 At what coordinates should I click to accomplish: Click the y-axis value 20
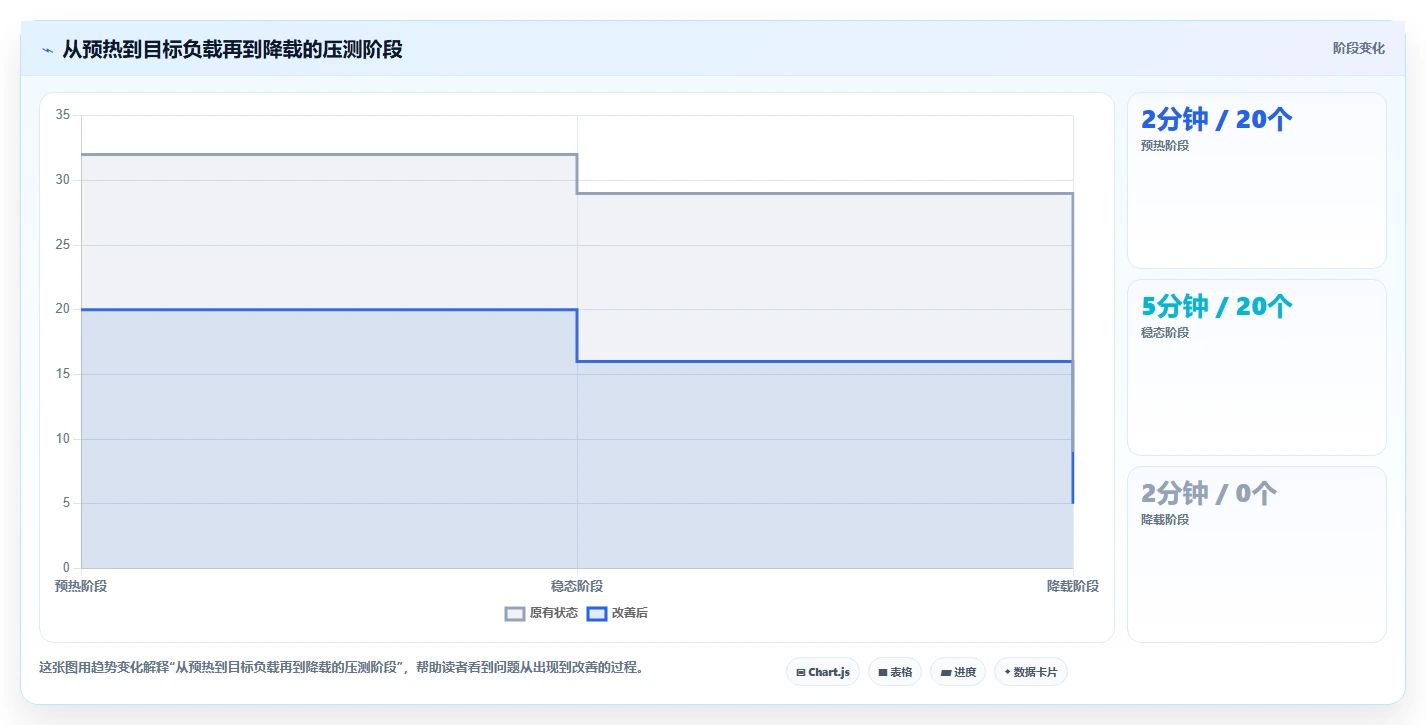click(x=63, y=309)
